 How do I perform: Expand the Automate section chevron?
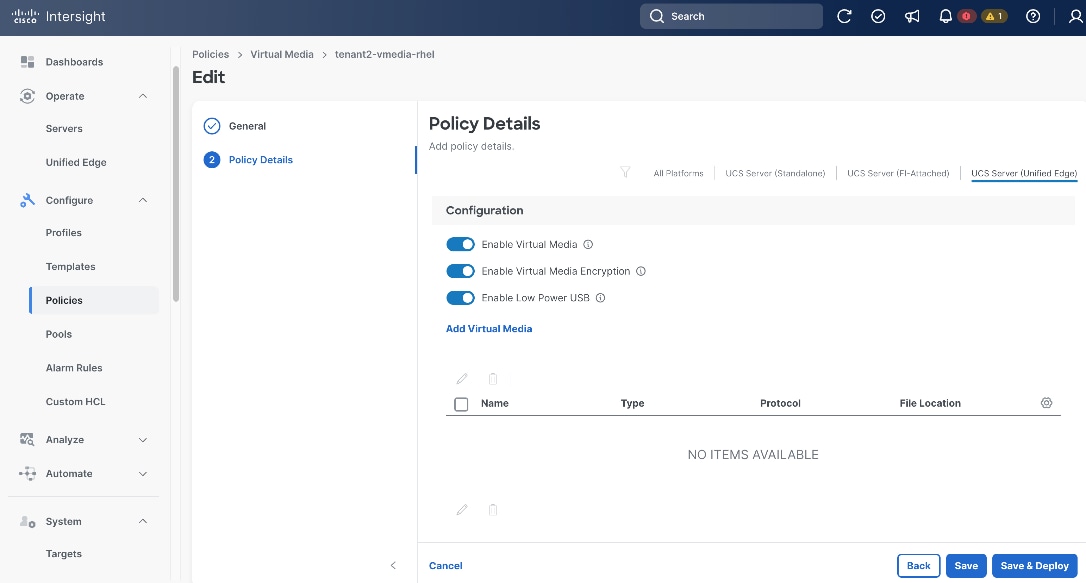(x=143, y=474)
